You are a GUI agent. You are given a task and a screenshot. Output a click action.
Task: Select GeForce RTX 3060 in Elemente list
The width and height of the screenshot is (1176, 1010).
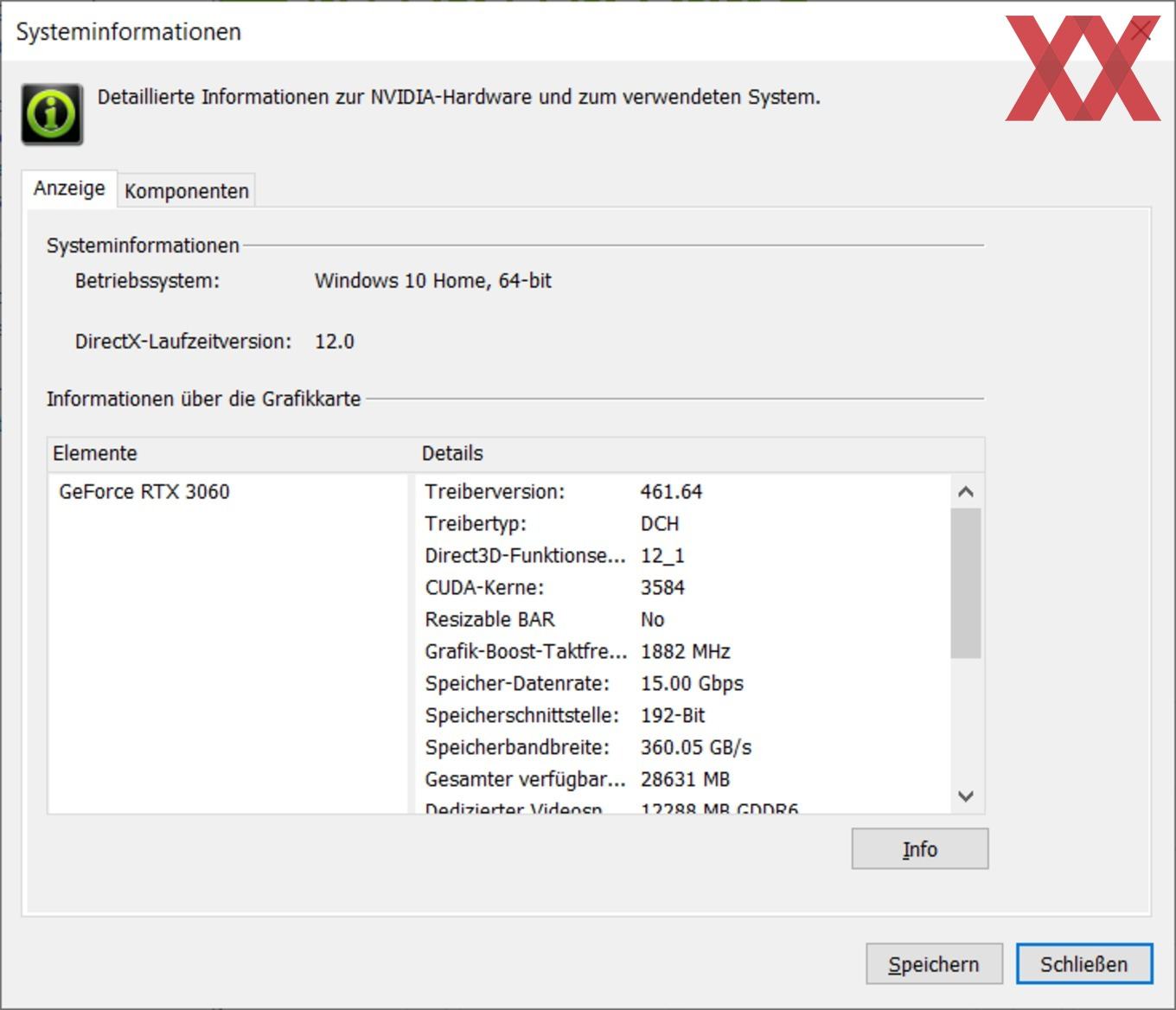pos(144,492)
